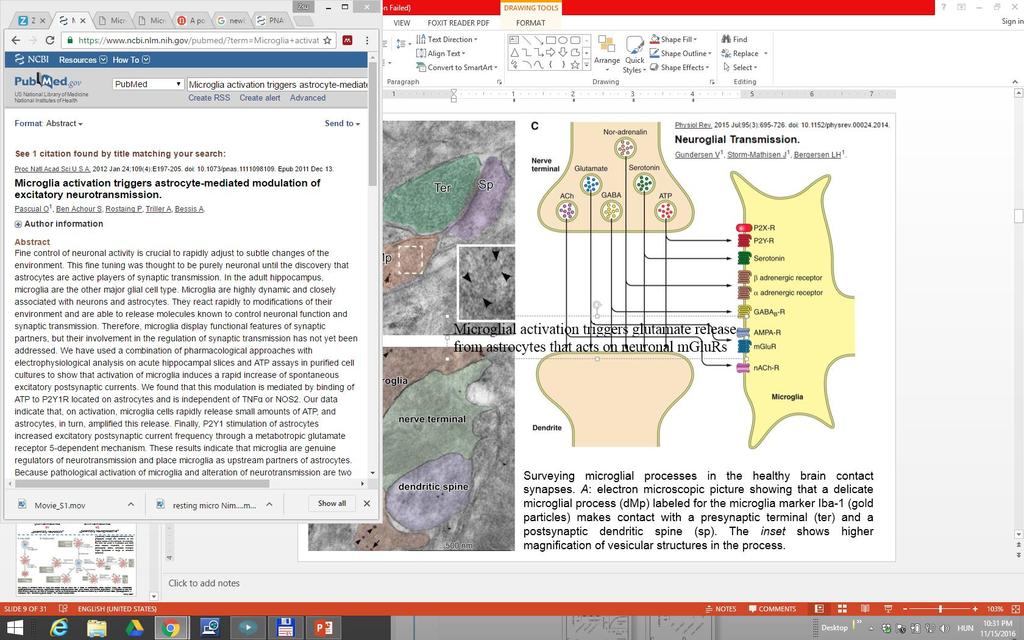1024x640 pixels.
Task: Switch to Slide Sorter view in the status bar
Action: click(x=842, y=609)
